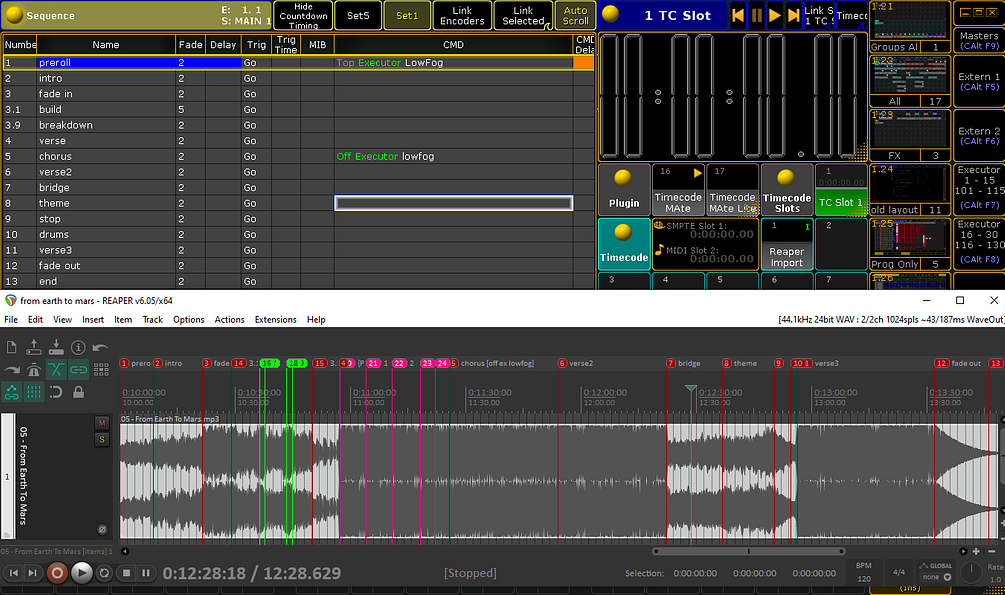Select the Reaper Import timecode cell
Screen dimensions: 1005x595
pyautogui.click(x=786, y=244)
